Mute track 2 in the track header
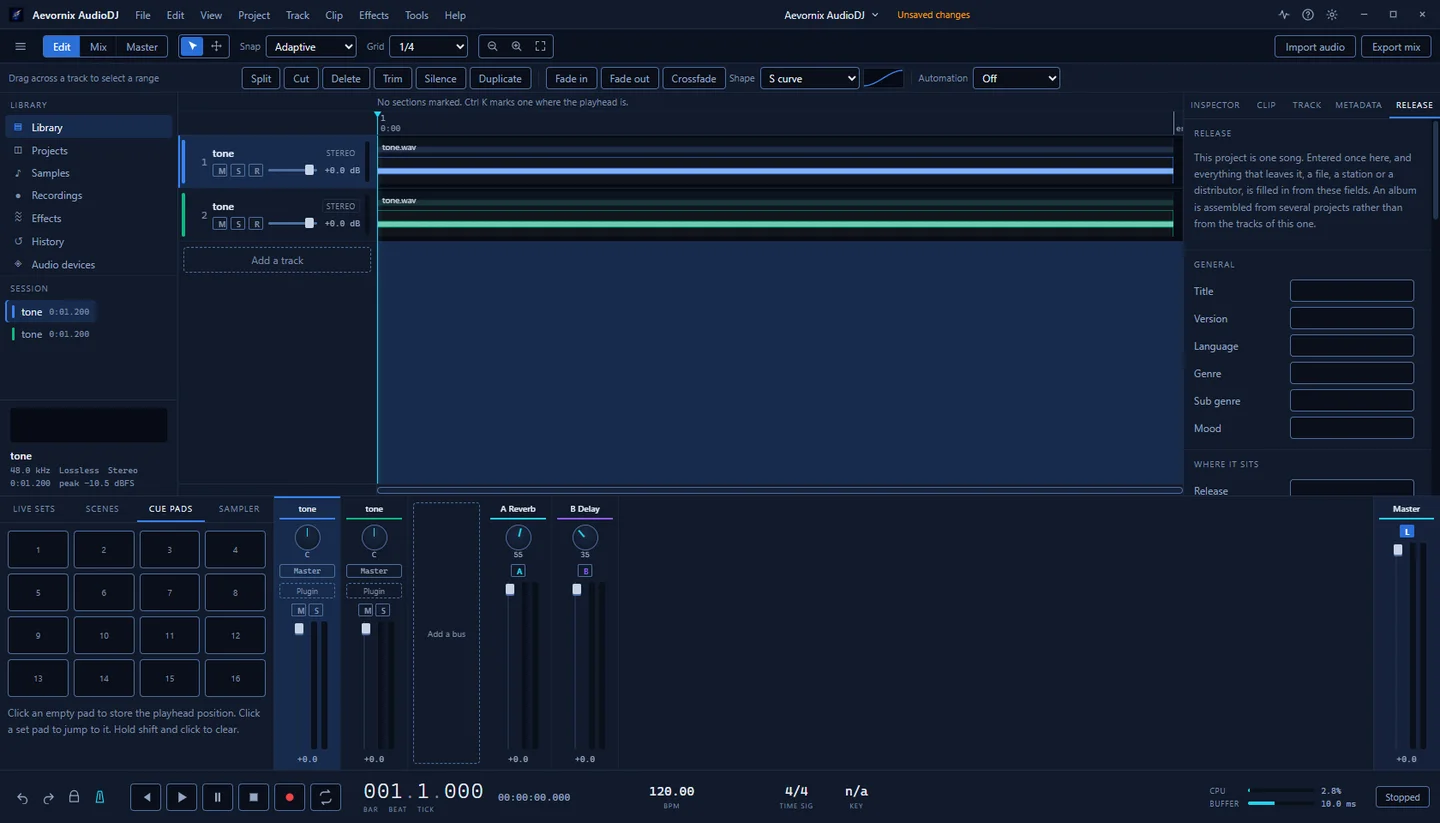Image resolution: width=1440 pixels, height=823 pixels. click(221, 224)
